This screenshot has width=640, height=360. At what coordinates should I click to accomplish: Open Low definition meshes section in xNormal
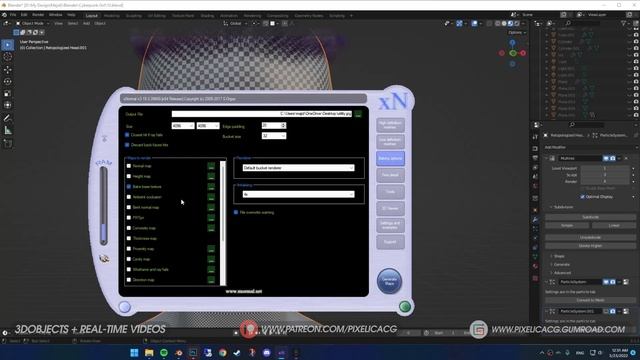pyautogui.click(x=390, y=142)
